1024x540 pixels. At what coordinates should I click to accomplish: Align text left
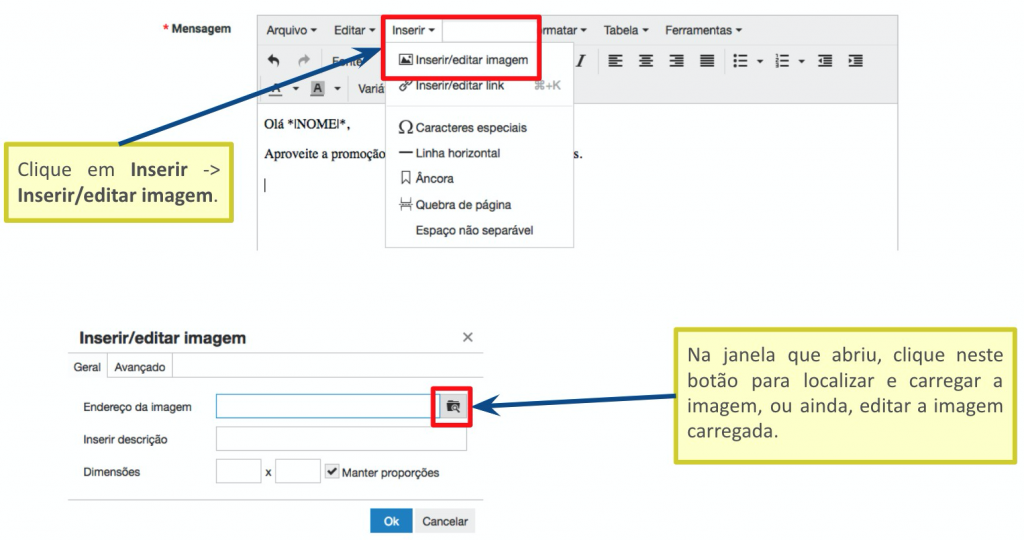coord(615,61)
